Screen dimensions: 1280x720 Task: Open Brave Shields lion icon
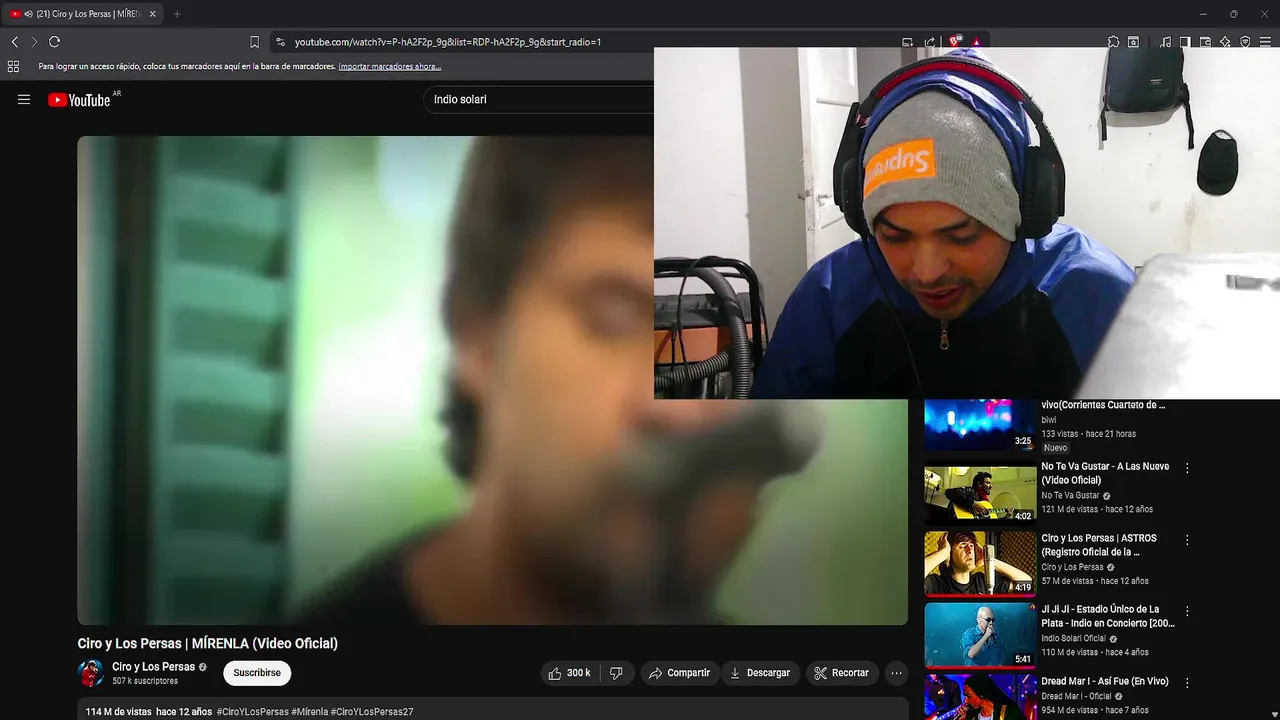click(x=956, y=42)
